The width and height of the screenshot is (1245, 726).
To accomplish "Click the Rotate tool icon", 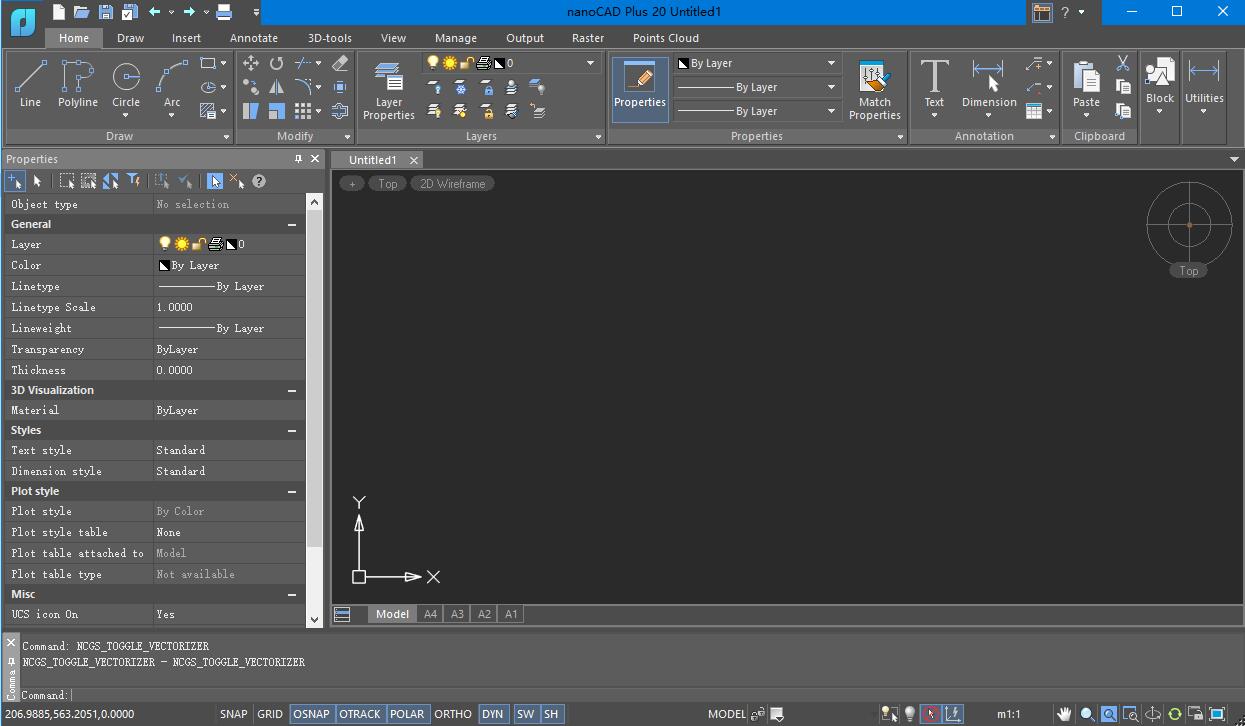I will click(276, 63).
